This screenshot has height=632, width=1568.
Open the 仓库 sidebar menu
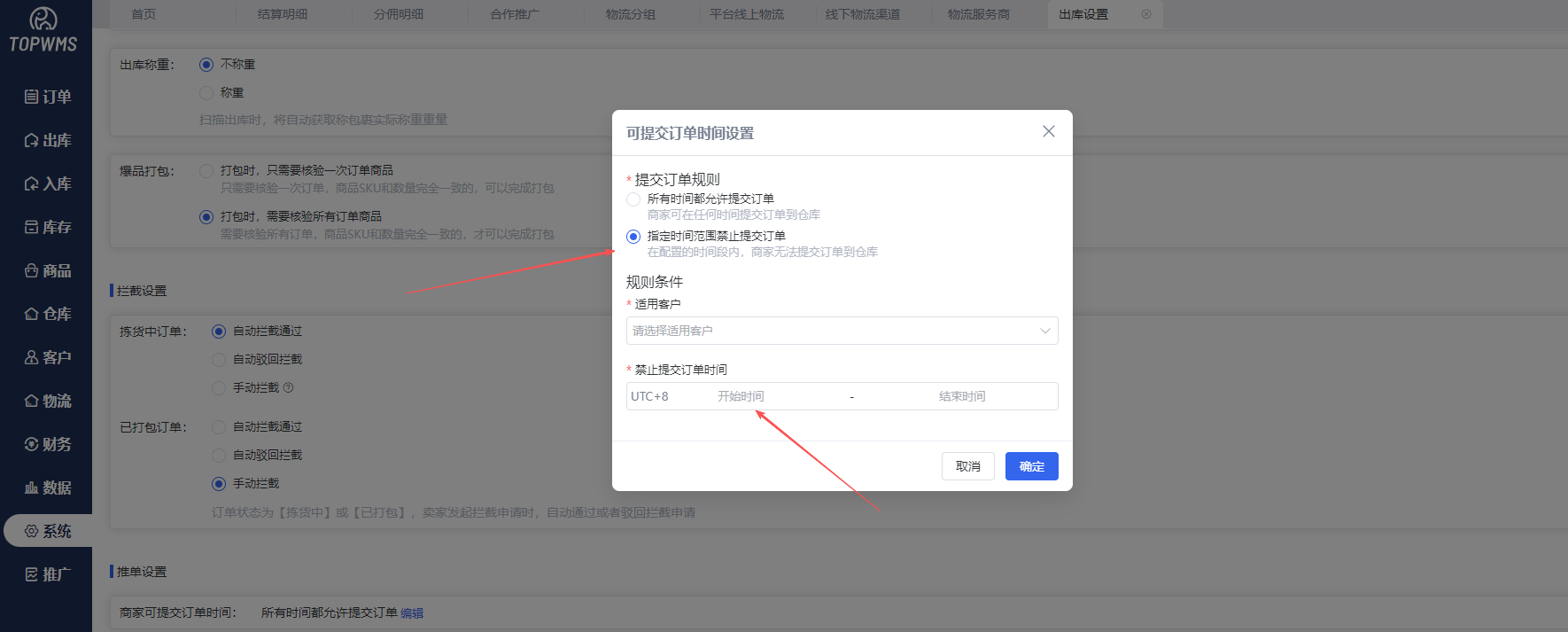point(46,314)
